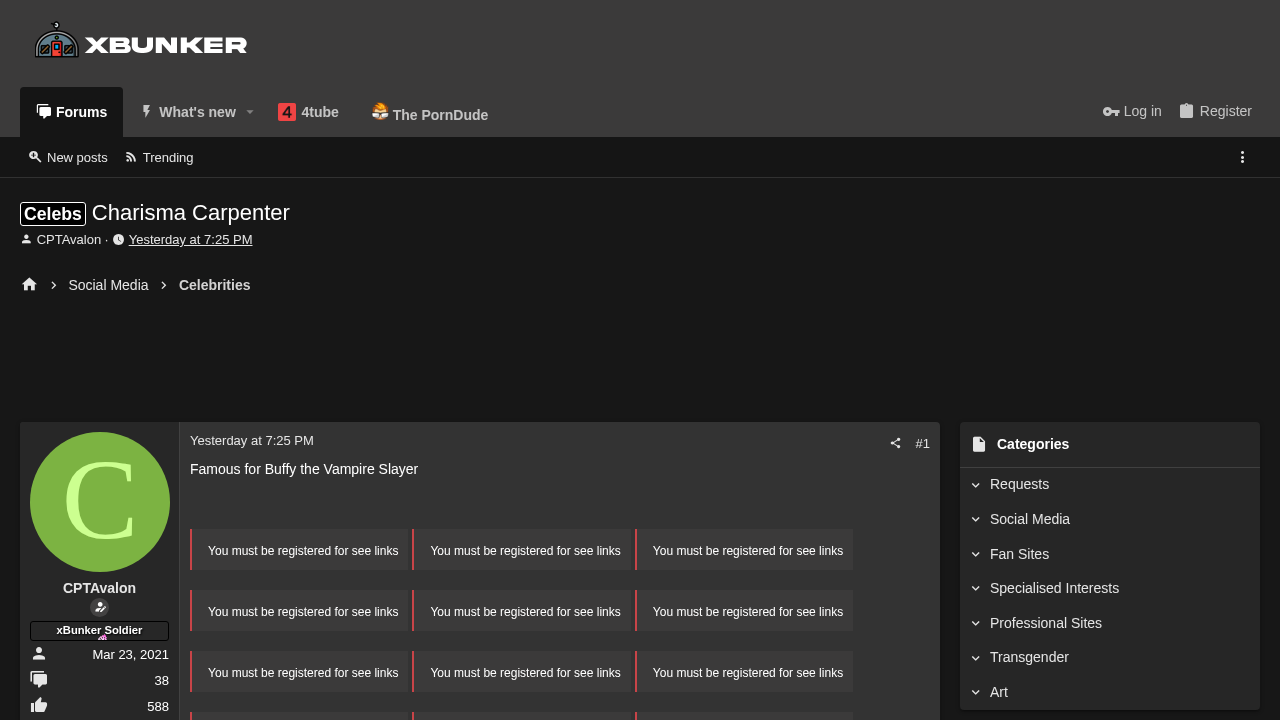Open the 4tube link
This screenshot has height=720, width=1280.
tap(308, 112)
